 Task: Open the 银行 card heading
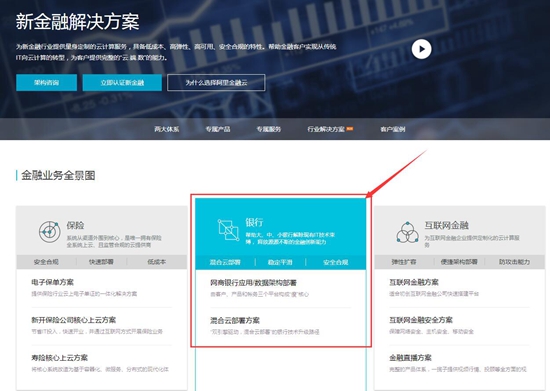254,222
